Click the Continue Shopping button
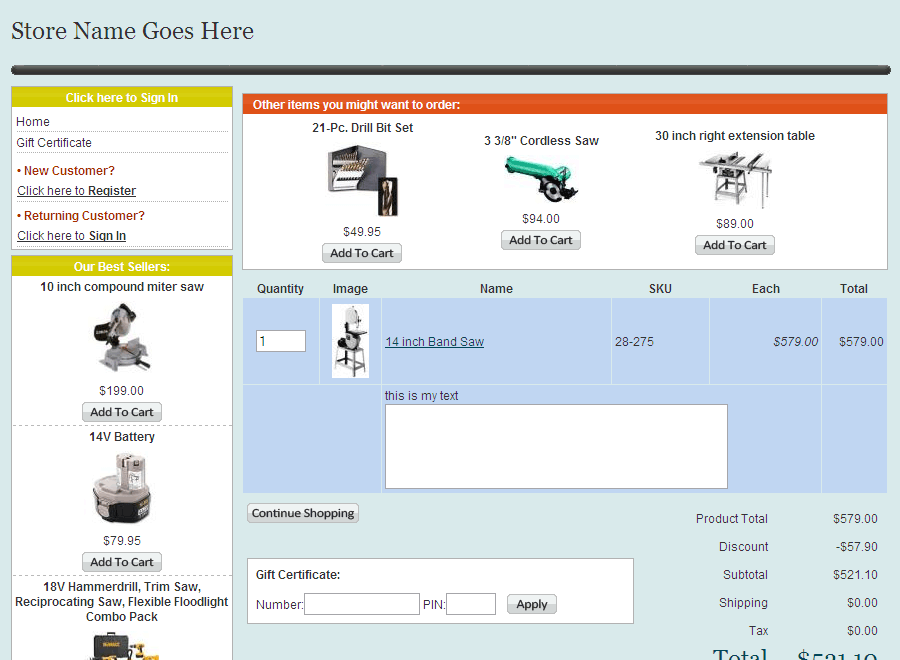Image resolution: width=900 pixels, height=660 pixels. pos(302,513)
